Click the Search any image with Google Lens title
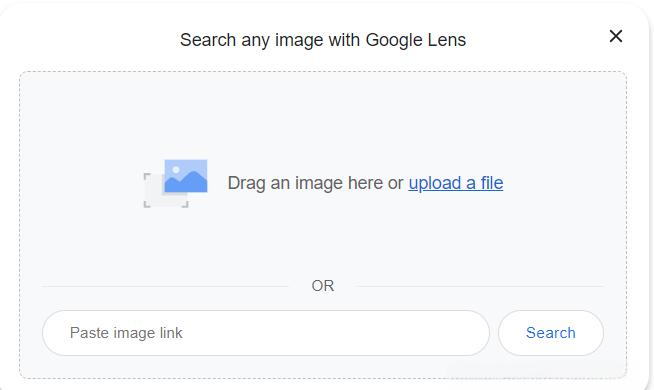This screenshot has height=390, width=654. [x=323, y=40]
